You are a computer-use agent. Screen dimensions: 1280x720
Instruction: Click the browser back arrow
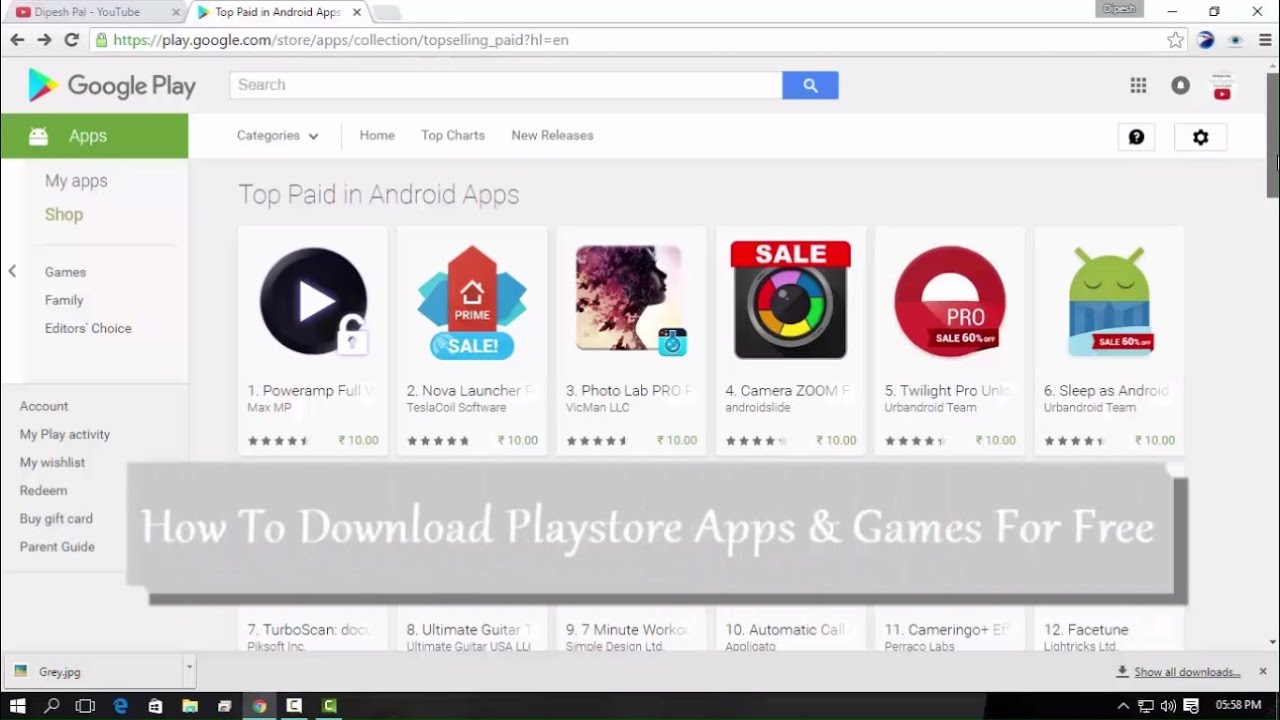17,40
